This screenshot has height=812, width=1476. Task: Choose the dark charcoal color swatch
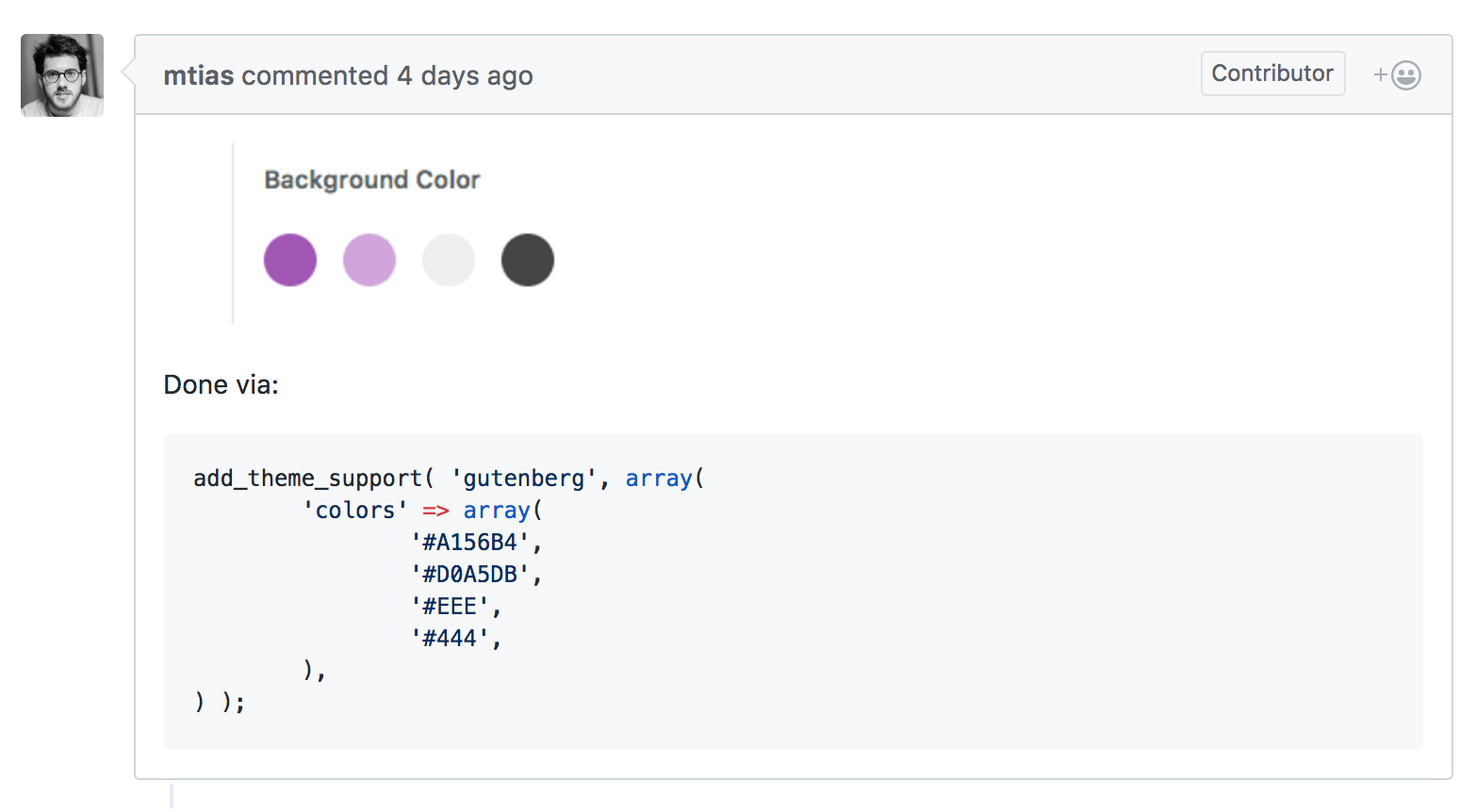[x=528, y=260]
